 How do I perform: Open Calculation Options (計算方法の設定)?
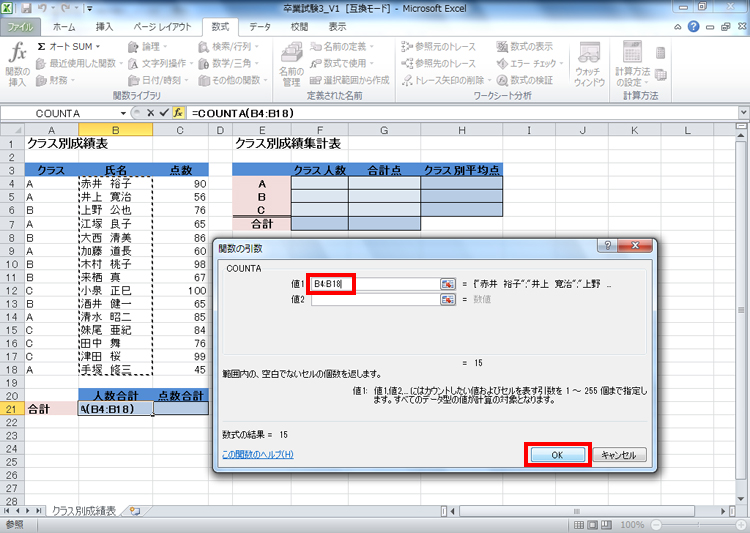click(x=632, y=65)
